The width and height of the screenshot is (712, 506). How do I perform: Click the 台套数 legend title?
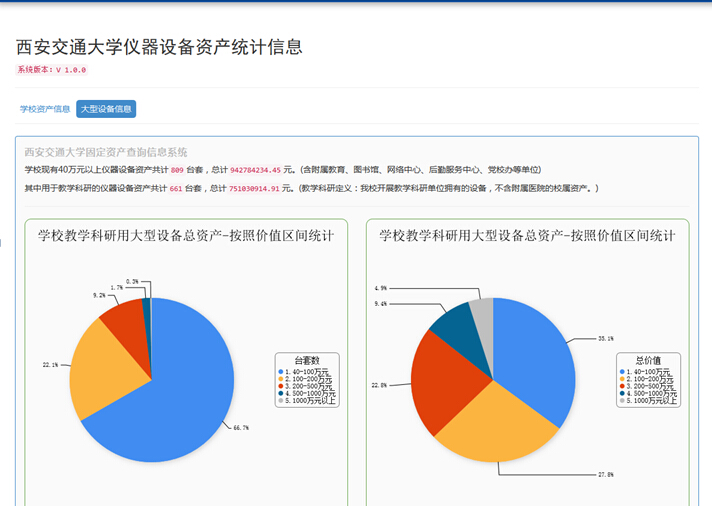[x=307, y=361]
